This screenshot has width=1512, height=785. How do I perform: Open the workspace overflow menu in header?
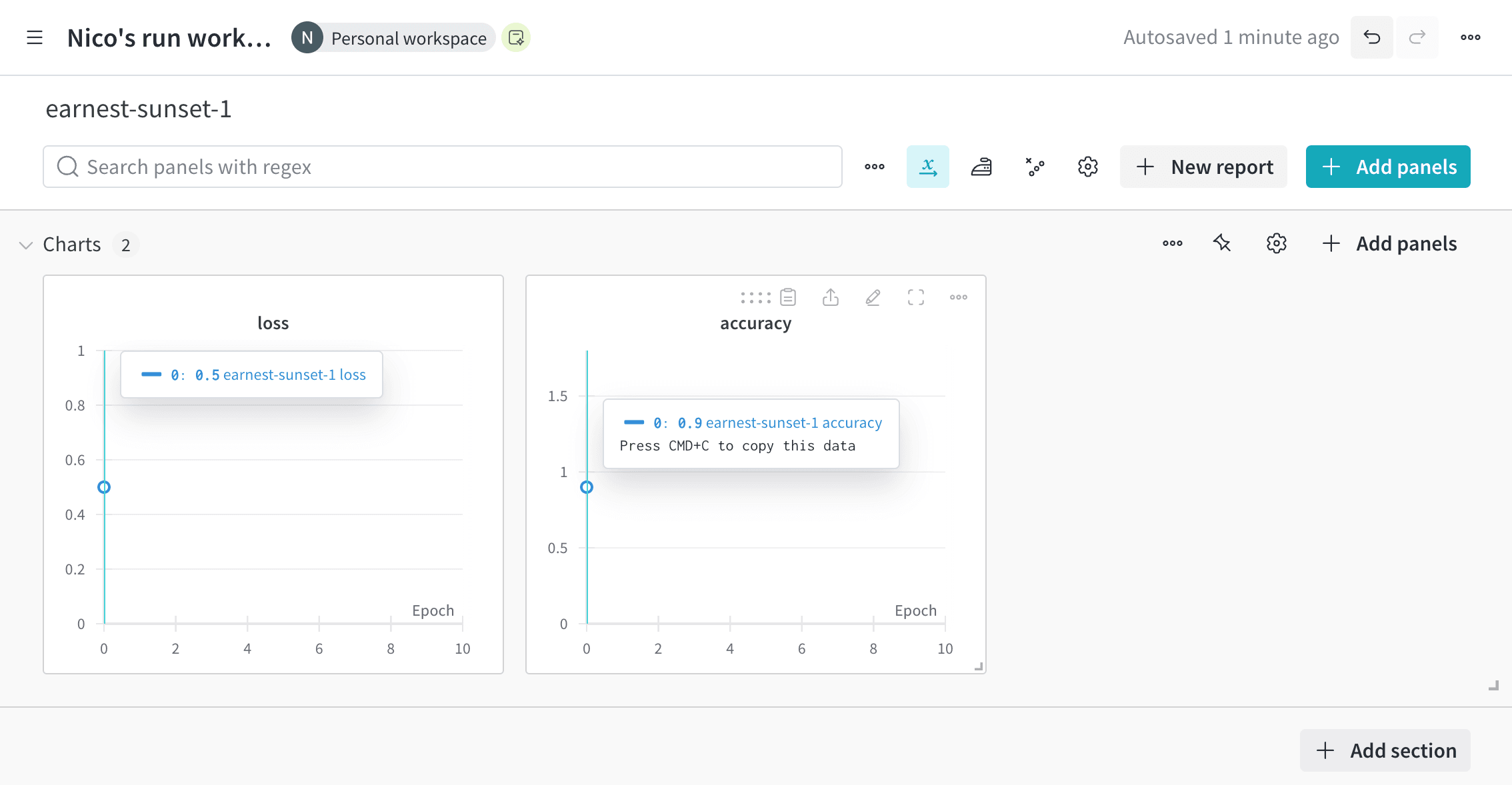(1471, 37)
